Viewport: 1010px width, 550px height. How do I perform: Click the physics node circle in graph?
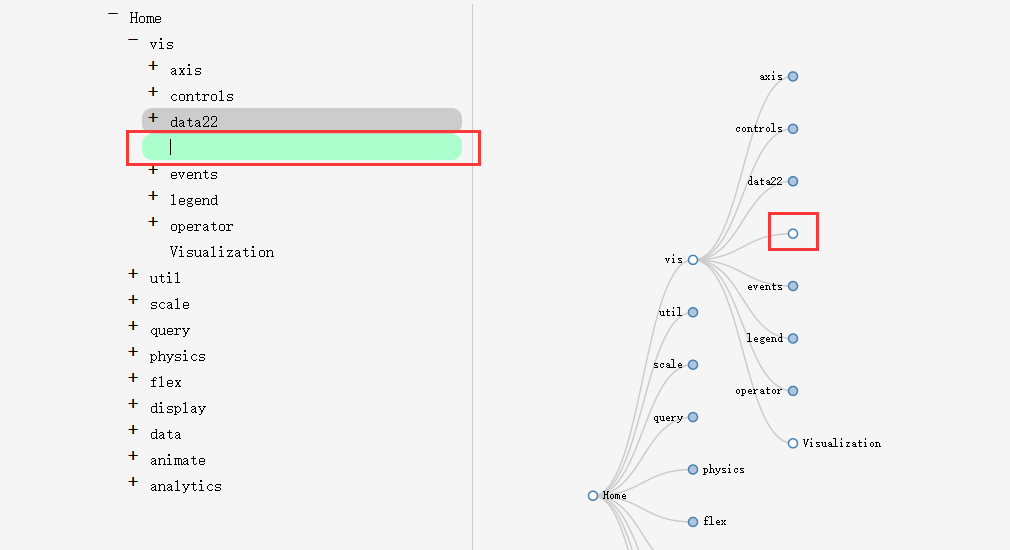693,470
